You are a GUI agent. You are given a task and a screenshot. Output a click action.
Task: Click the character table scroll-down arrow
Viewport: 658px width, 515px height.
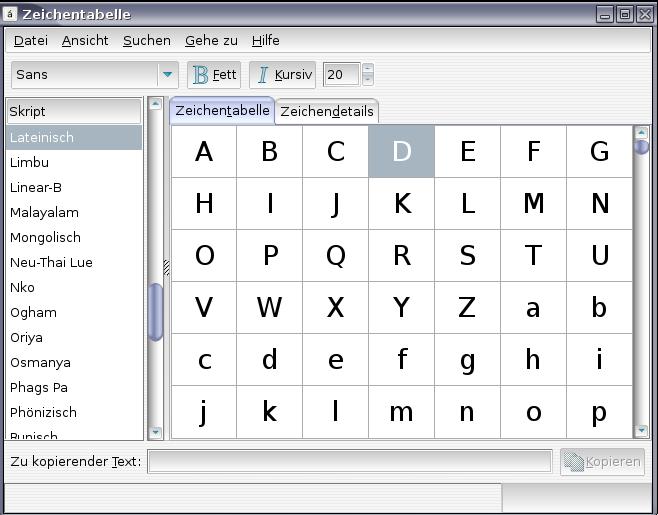[641, 431]
